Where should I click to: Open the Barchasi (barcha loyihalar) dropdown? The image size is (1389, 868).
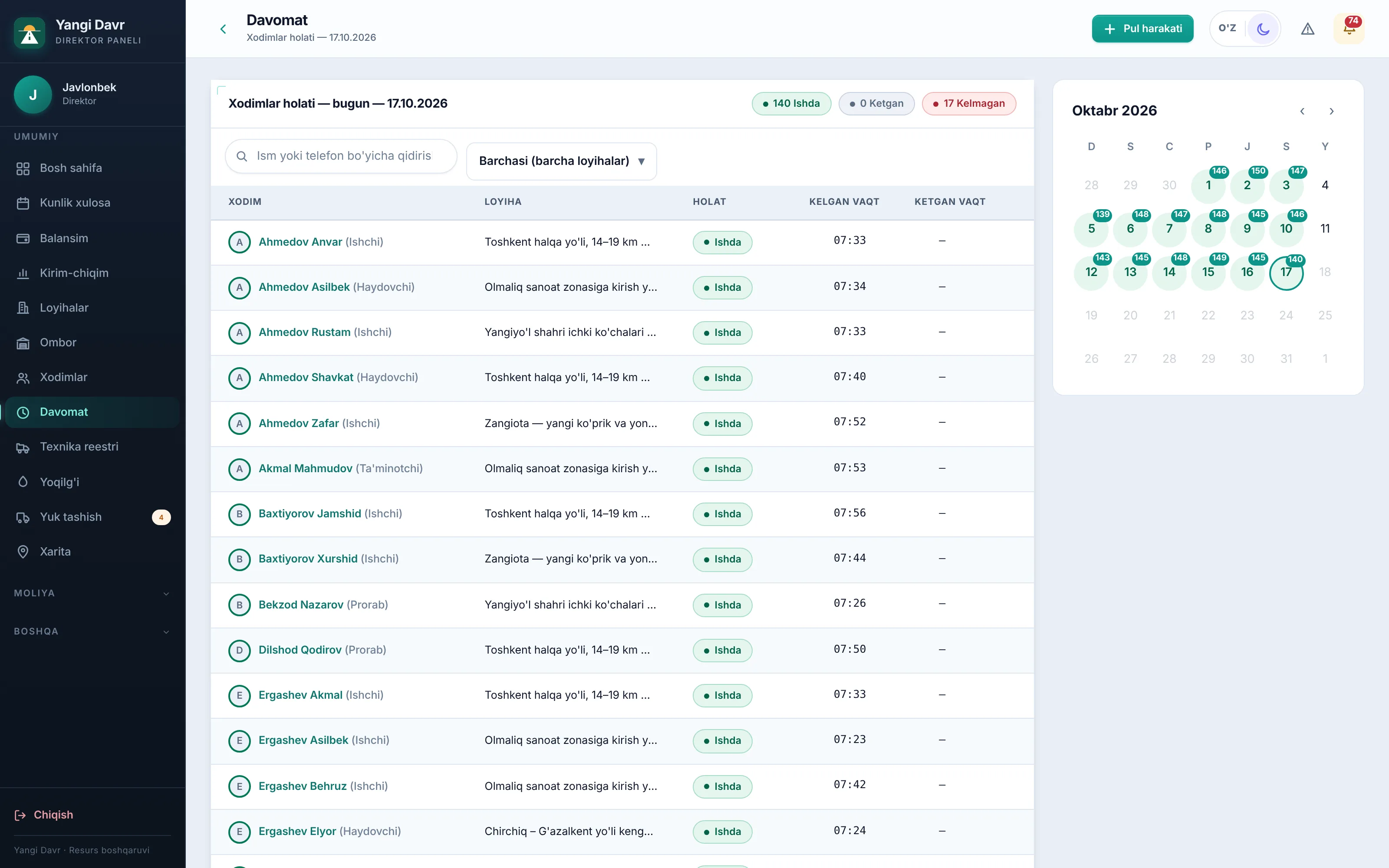(x=561, y=161)
